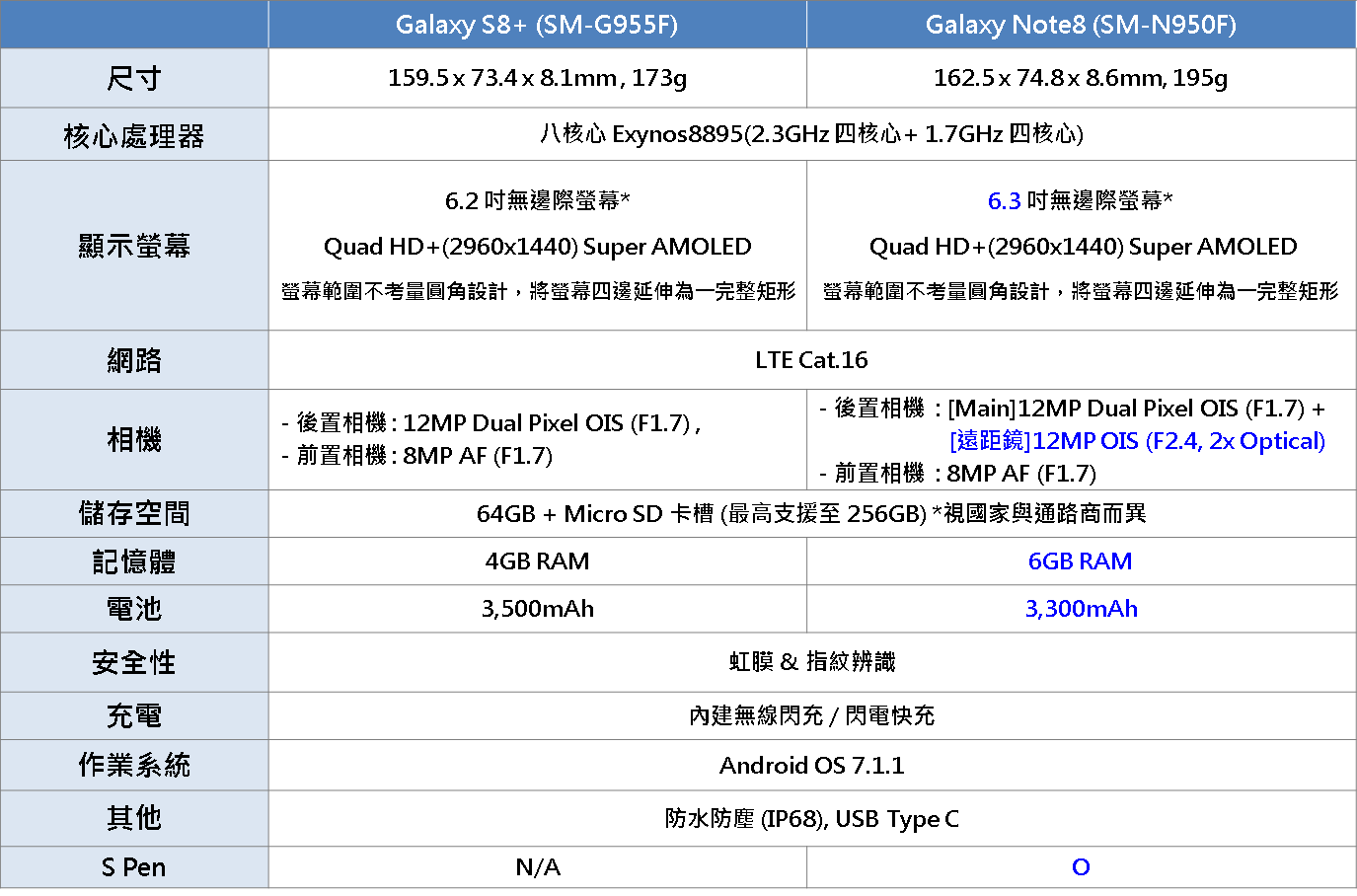Viewport: 1357px width, 896px height.
Task: Click the N/A cell in S Pen row
Action: point(537,867)
